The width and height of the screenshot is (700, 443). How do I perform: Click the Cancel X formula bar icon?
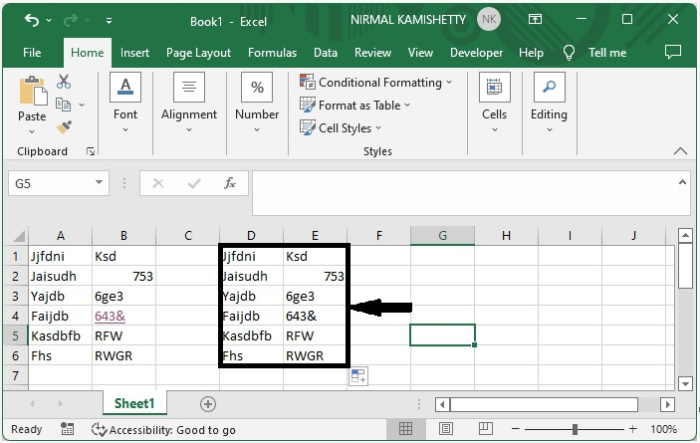[x=158, y=183]
